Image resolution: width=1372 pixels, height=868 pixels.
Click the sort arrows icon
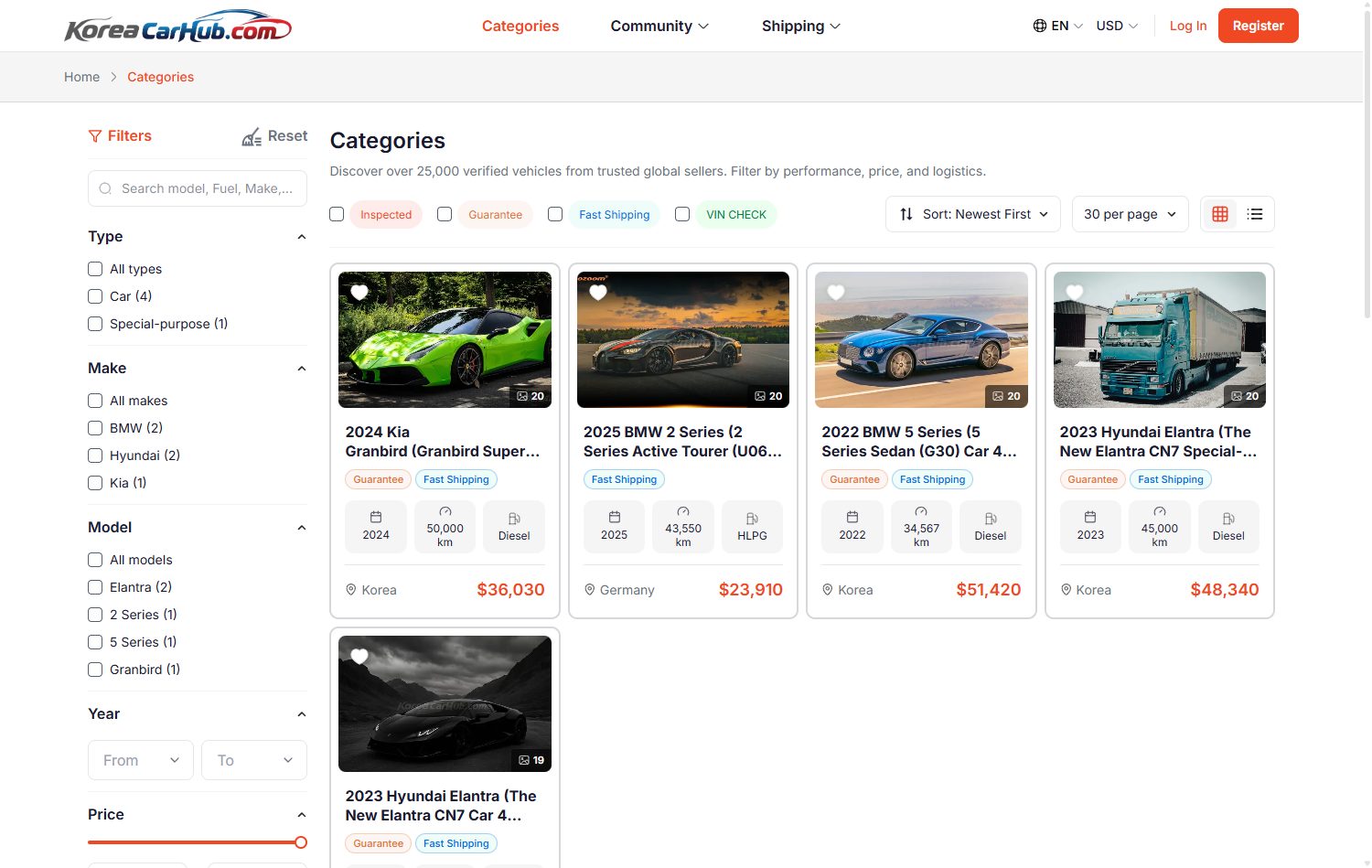click(x=906, y=214)
